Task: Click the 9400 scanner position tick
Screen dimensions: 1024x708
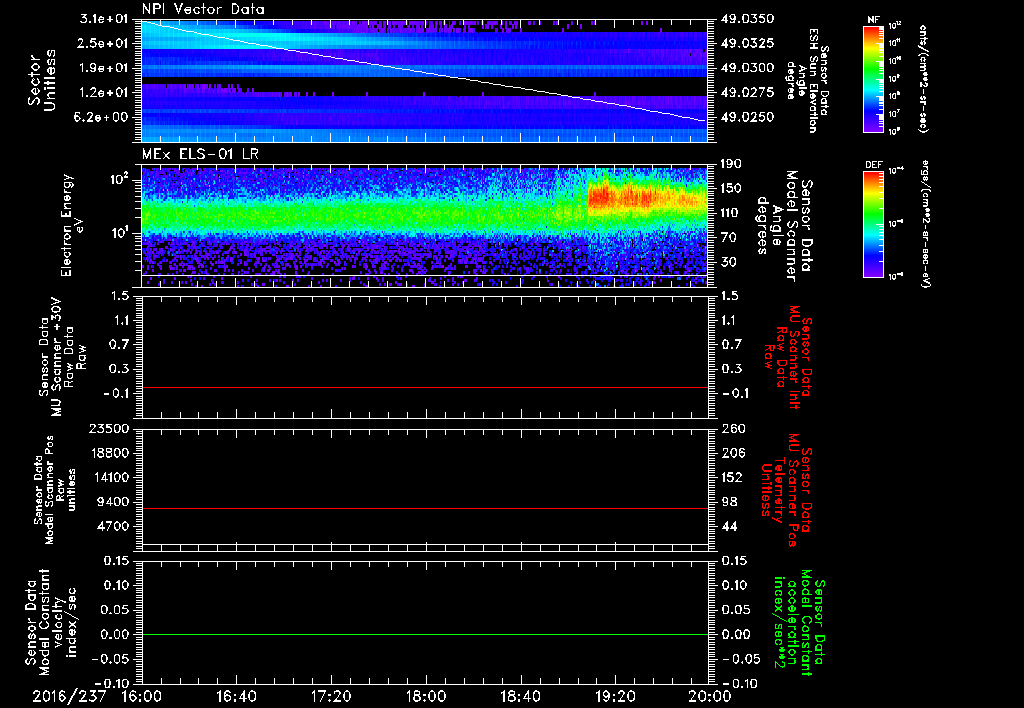Action: point(113,502)
